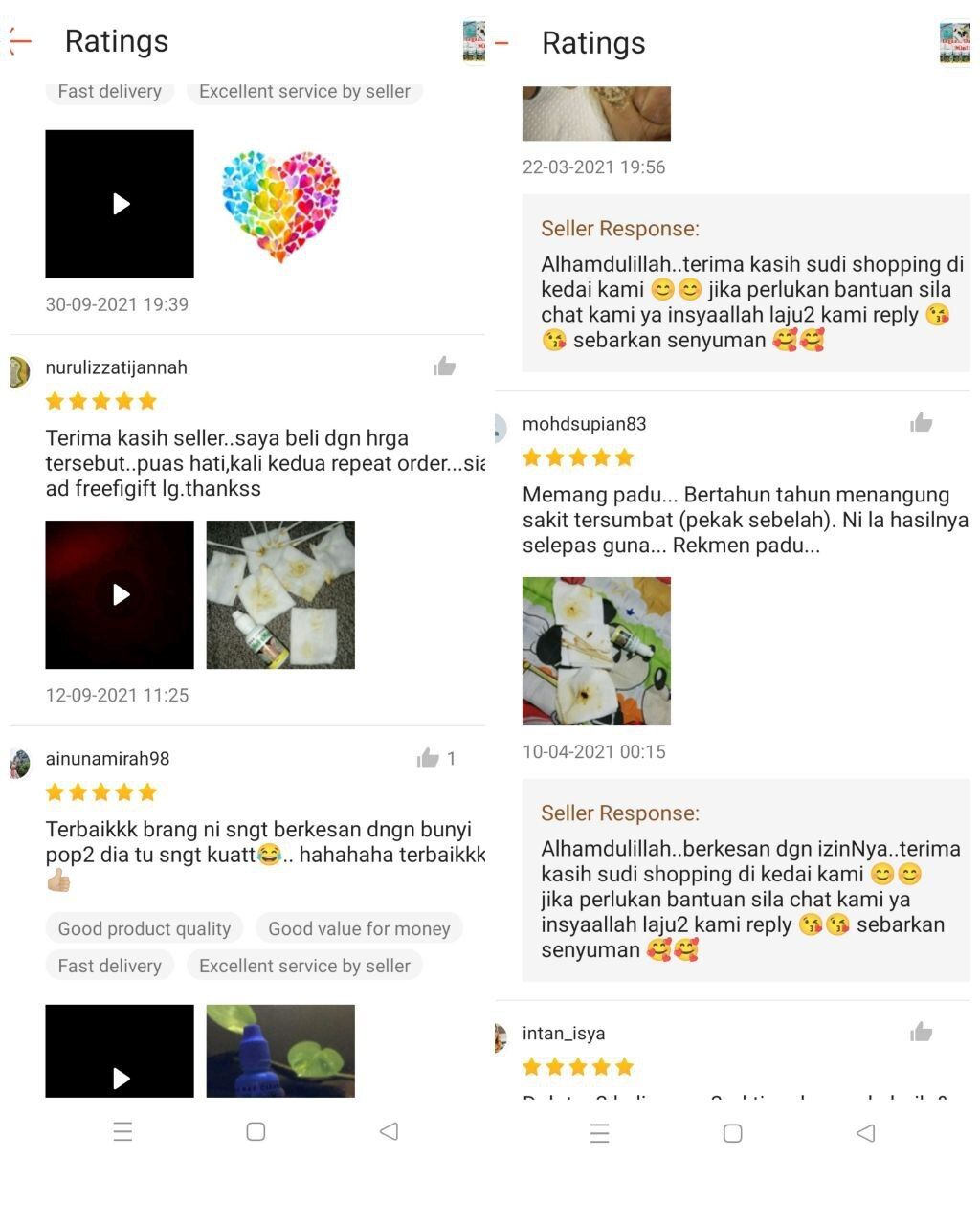Screen dimensions: 980x1225
Task: Like mohdsupian83's review
Action: (x=922, y=423)
